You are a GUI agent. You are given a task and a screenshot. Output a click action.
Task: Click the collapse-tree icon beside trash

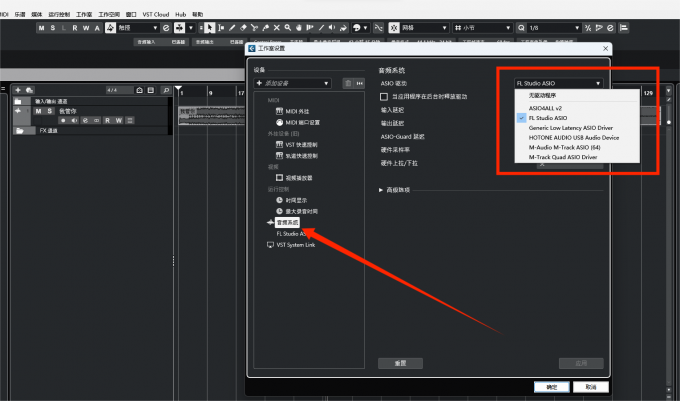coord(360,83)
